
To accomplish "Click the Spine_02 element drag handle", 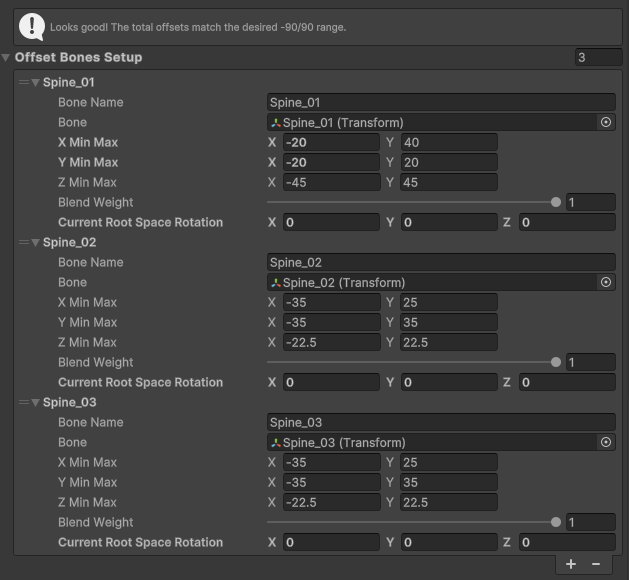I will 24,242.
